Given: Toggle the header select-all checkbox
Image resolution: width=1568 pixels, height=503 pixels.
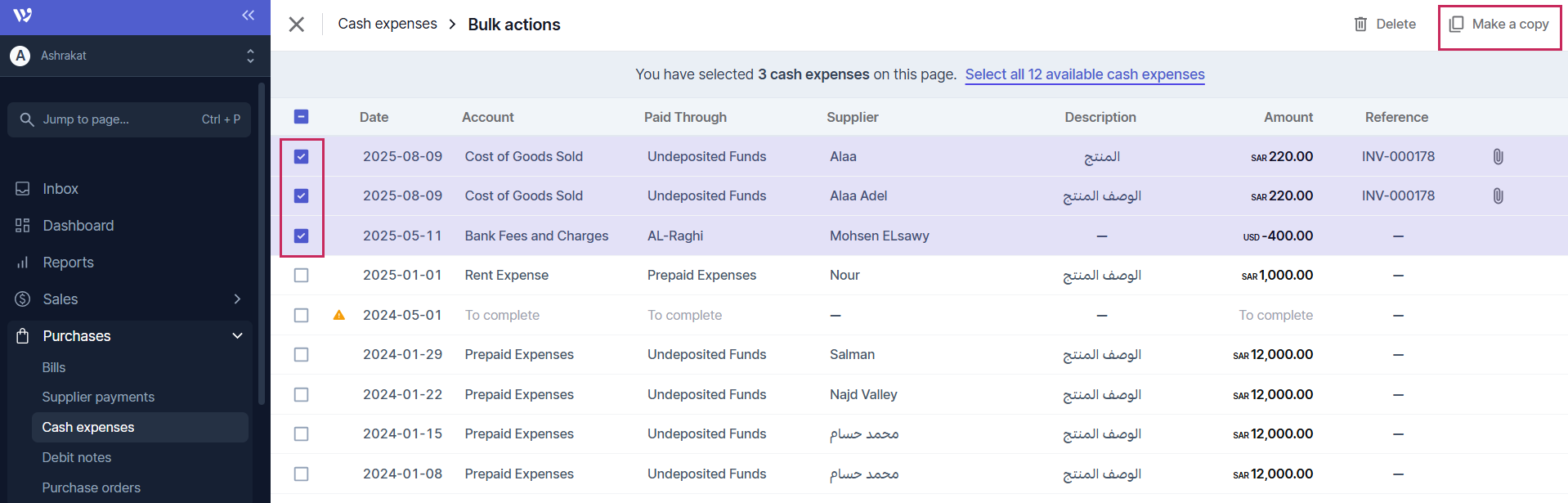Looking at the screenshot, I should 302,117.
